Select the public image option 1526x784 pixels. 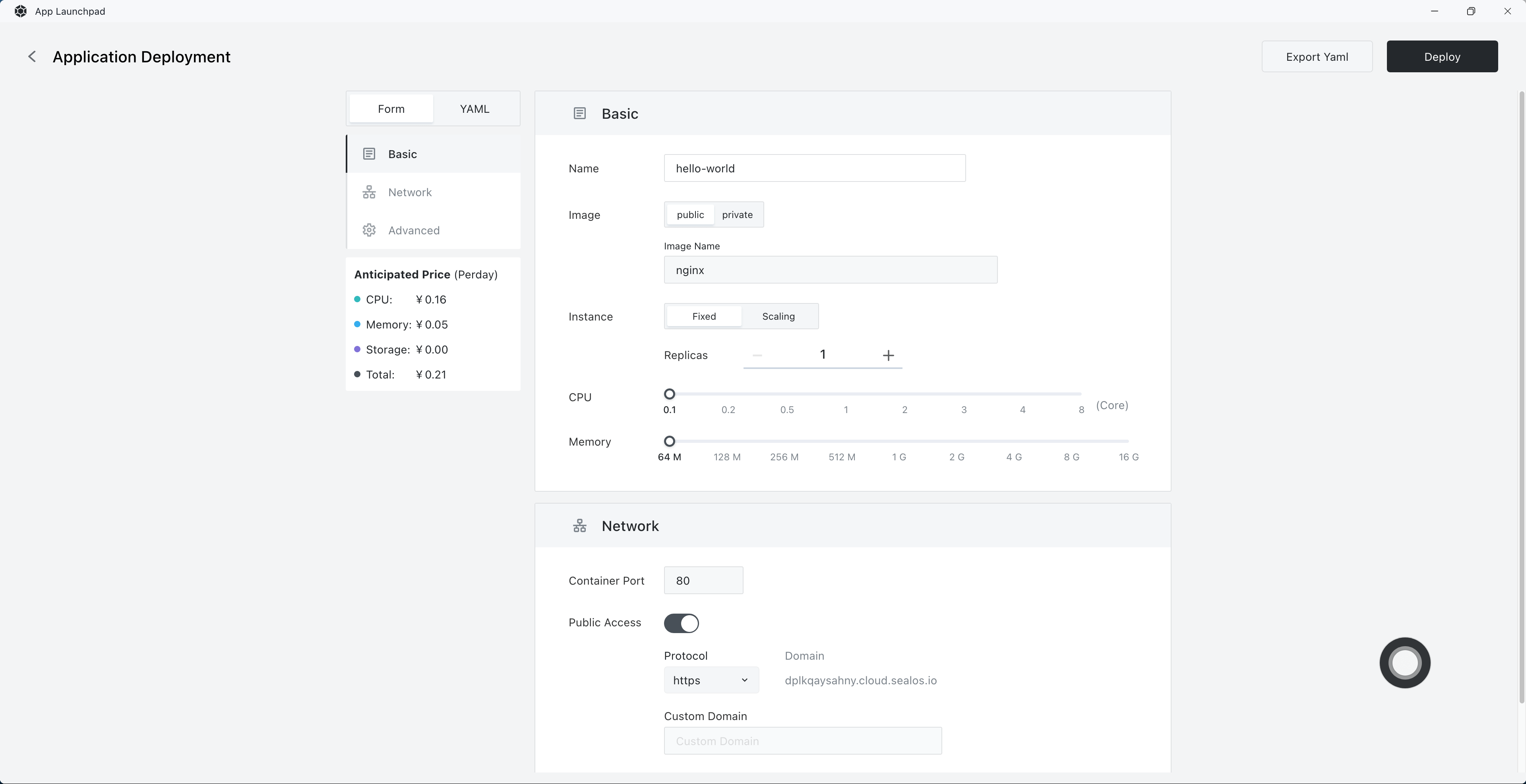click(x=690, y=214)
